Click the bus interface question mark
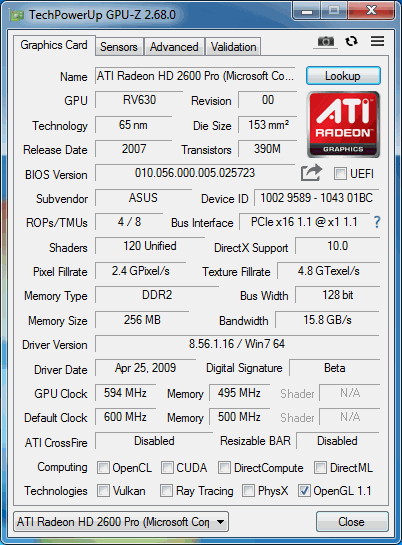Screen dimensions: 402x545 [x=377, y=222]
